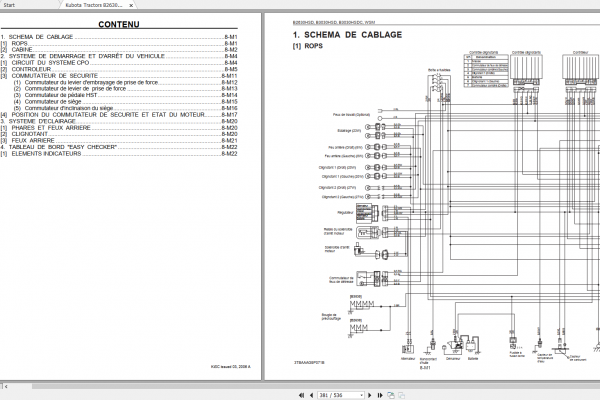Screen dimensions: 600x400
Task: Jump to the last page
Action: (x=380, y=395)
